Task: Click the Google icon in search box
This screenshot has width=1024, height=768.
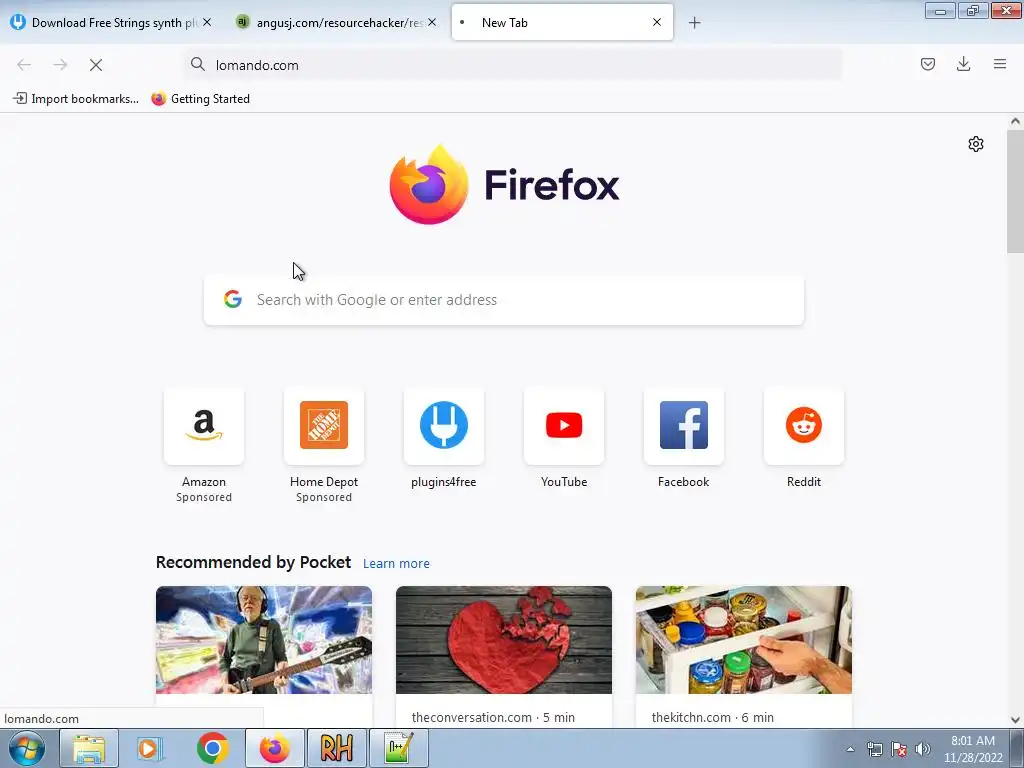Action: (233, 299)
